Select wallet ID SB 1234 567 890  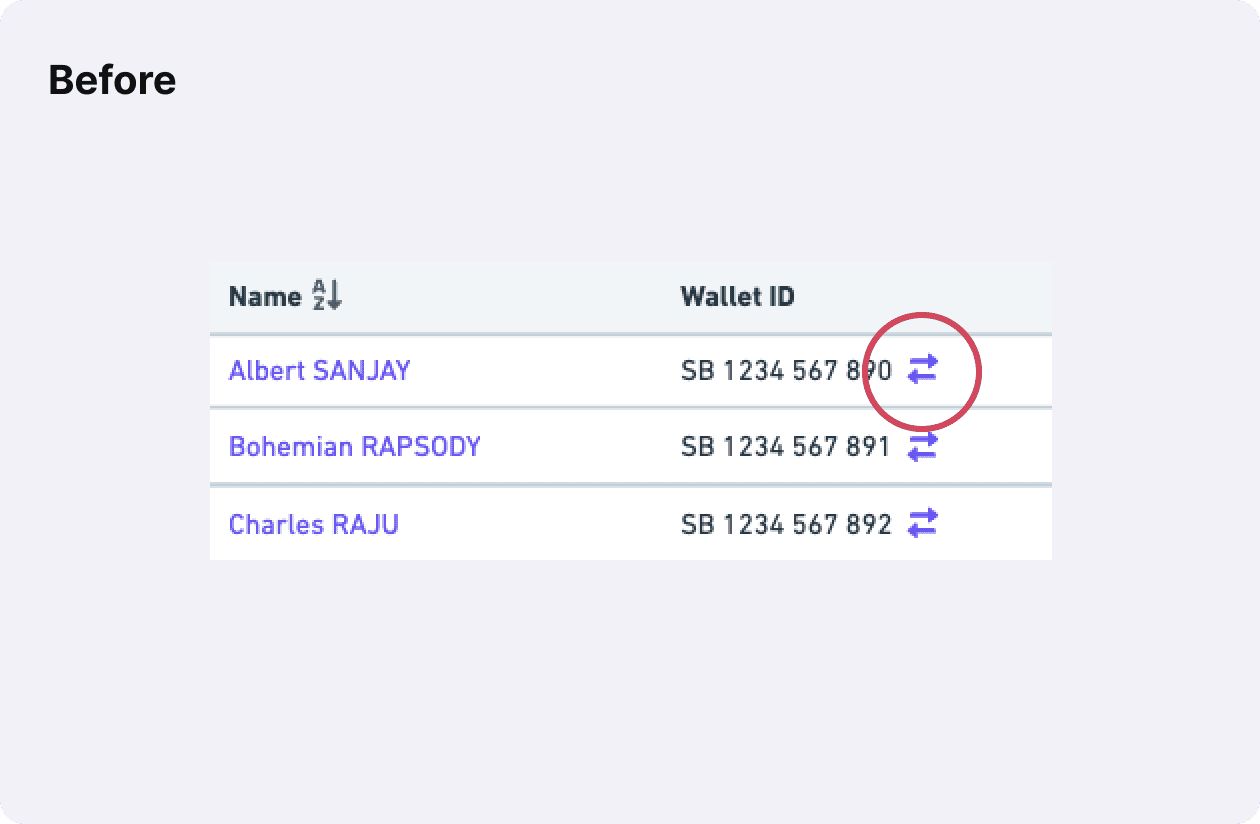[x=786, y=371]
